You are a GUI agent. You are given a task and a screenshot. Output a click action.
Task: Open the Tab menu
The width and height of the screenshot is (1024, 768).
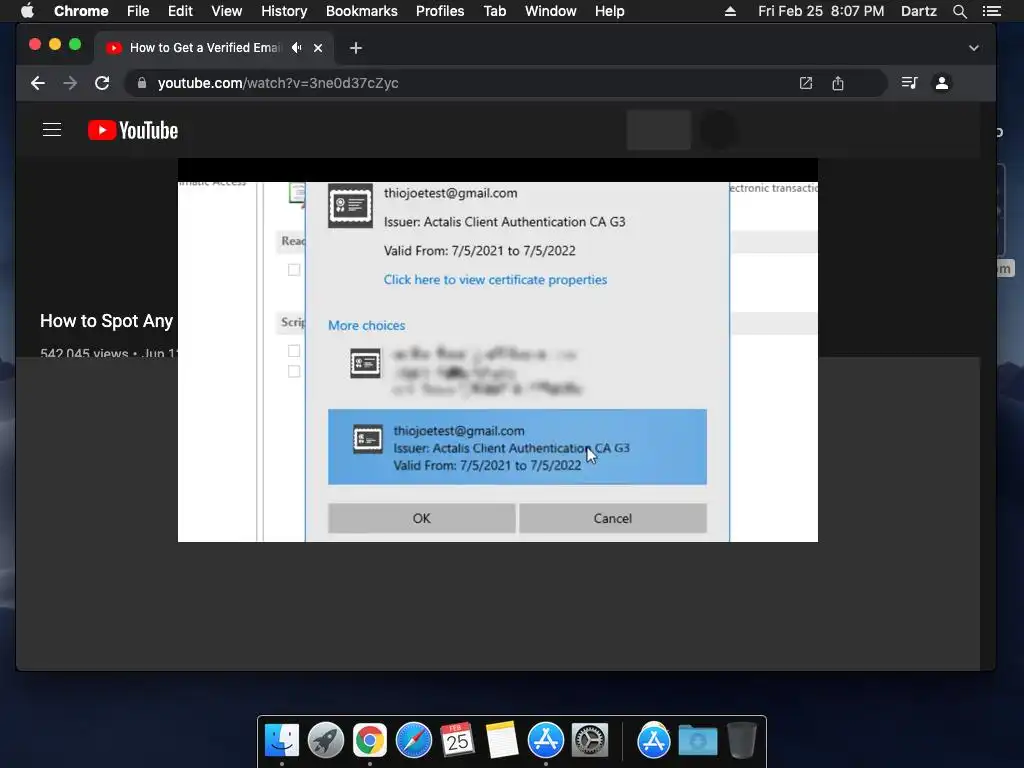pos(495,11)
